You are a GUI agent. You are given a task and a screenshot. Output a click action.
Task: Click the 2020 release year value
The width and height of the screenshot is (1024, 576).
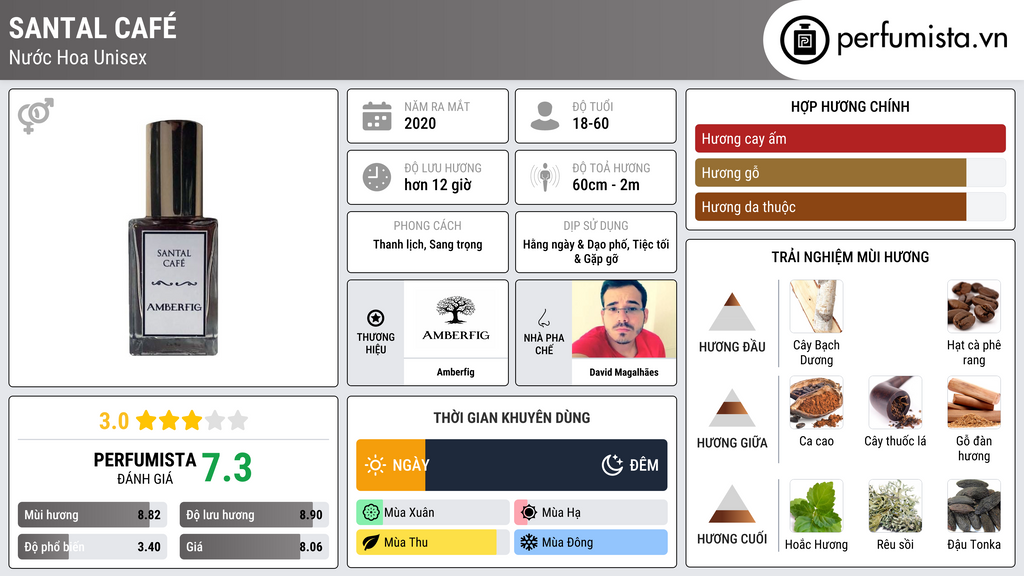(x=420, y=123)
